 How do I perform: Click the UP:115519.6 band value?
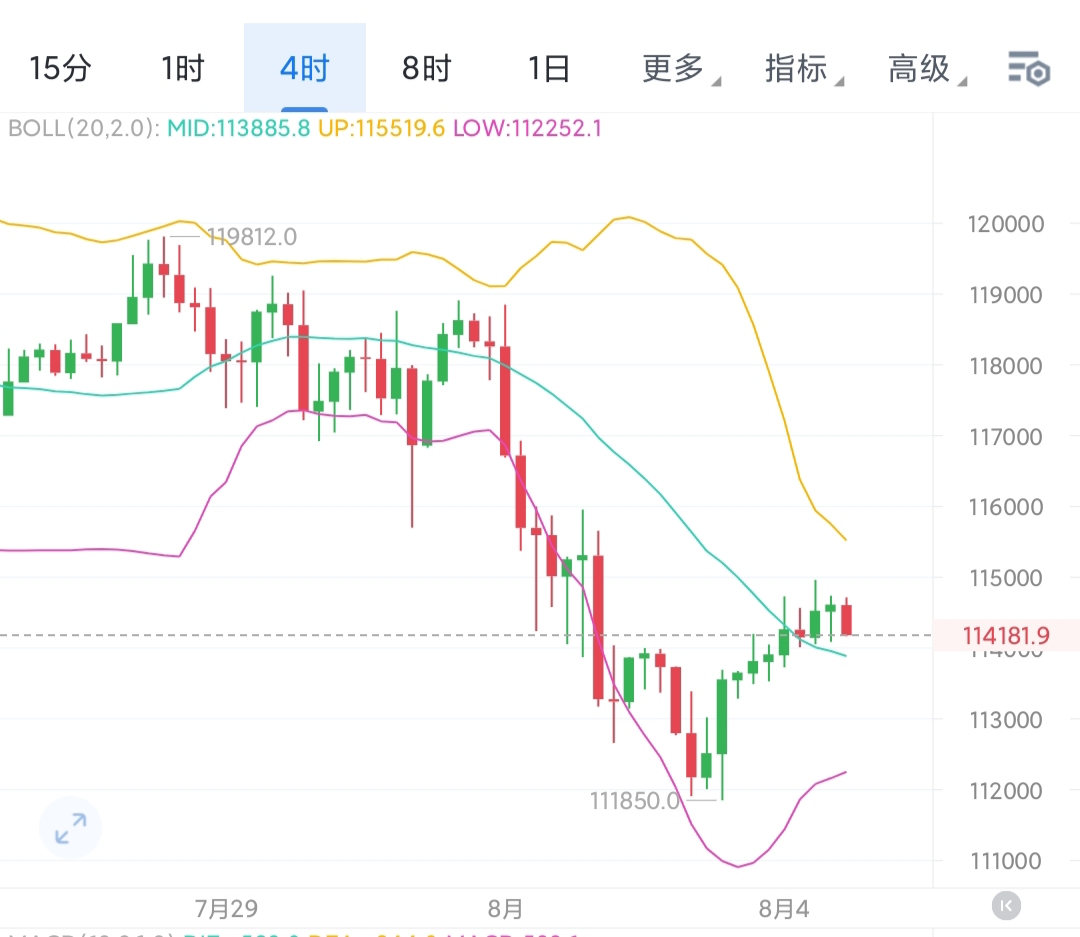381,128
